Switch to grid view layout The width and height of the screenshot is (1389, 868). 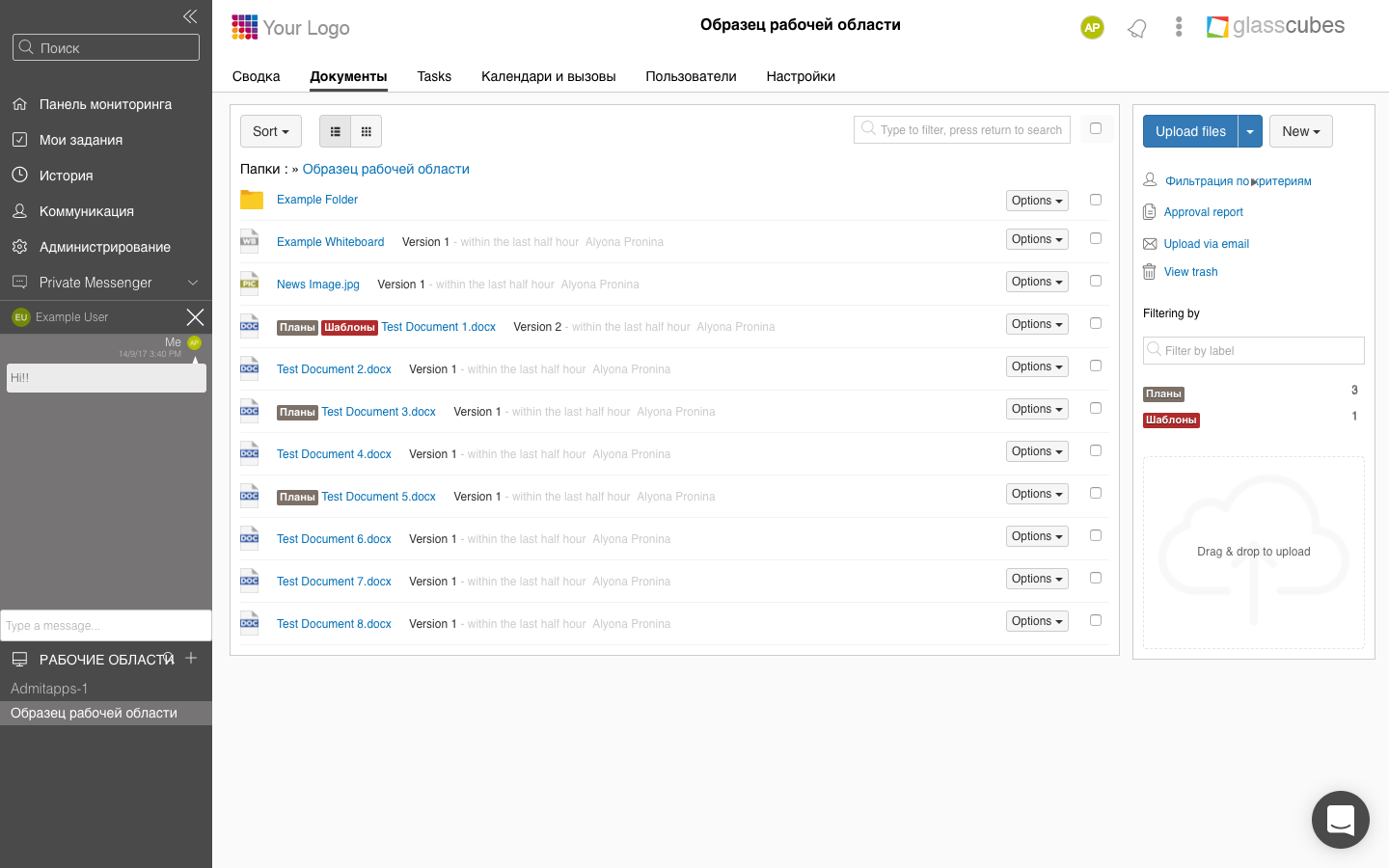[x=367, y=131]
